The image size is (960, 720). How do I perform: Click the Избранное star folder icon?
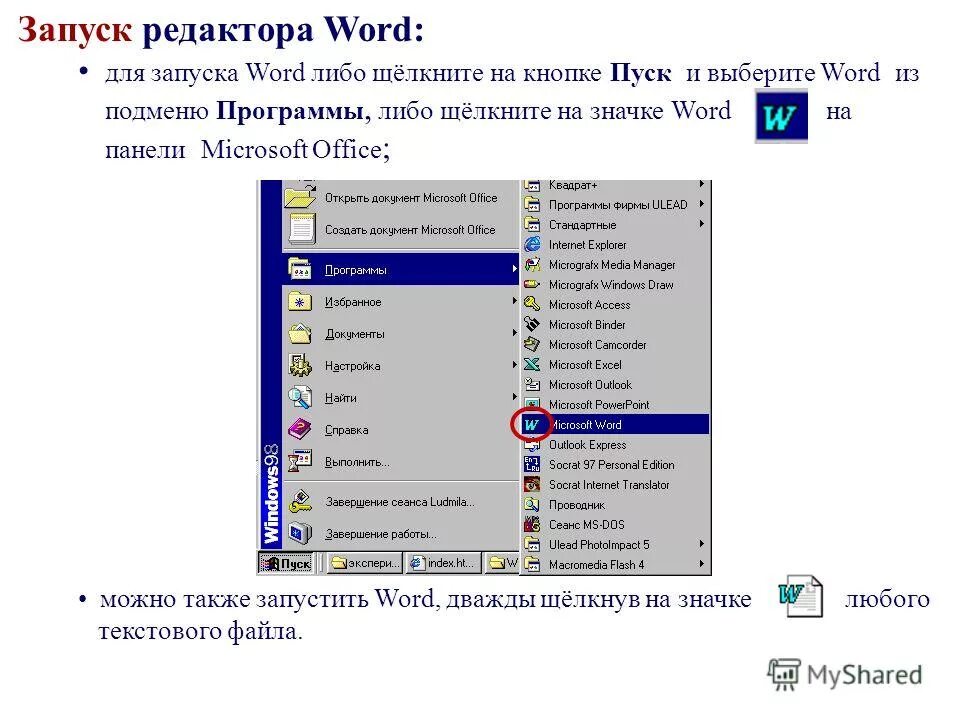pyautogui.click(x=300, y=301)
